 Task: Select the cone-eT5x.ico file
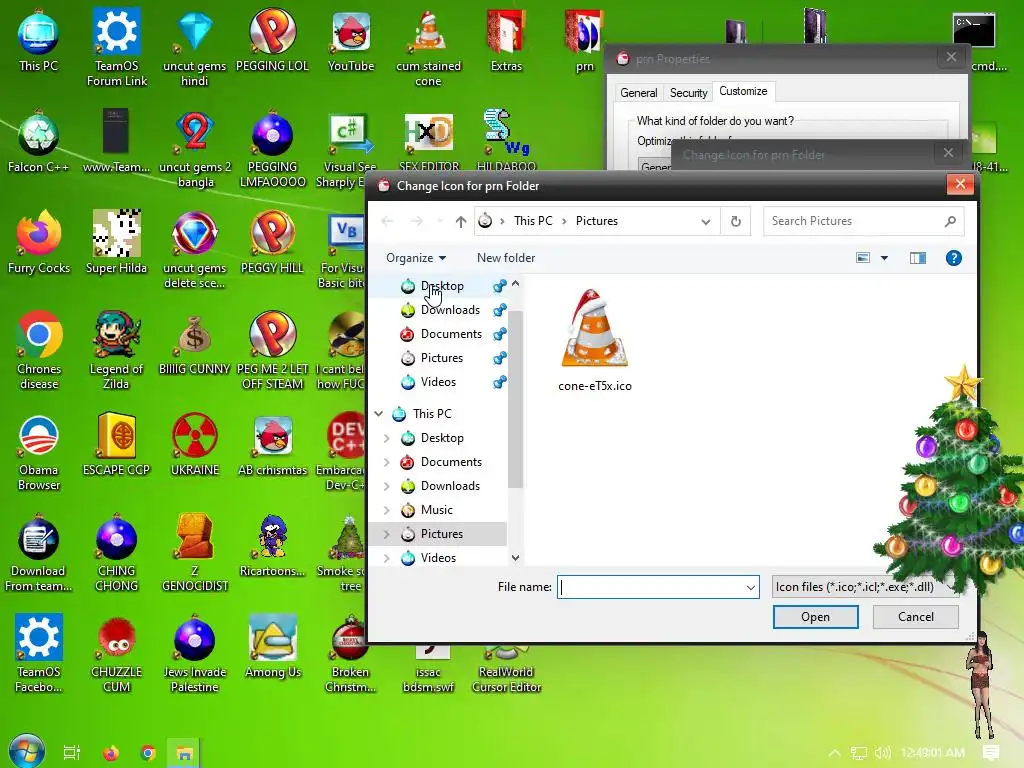click(595, 341)
